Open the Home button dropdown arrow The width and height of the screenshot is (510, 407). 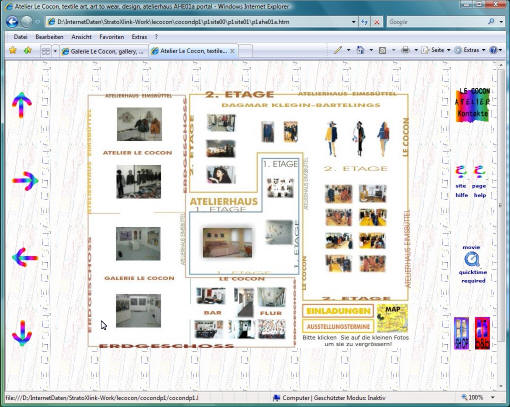(x=371, y=50)
